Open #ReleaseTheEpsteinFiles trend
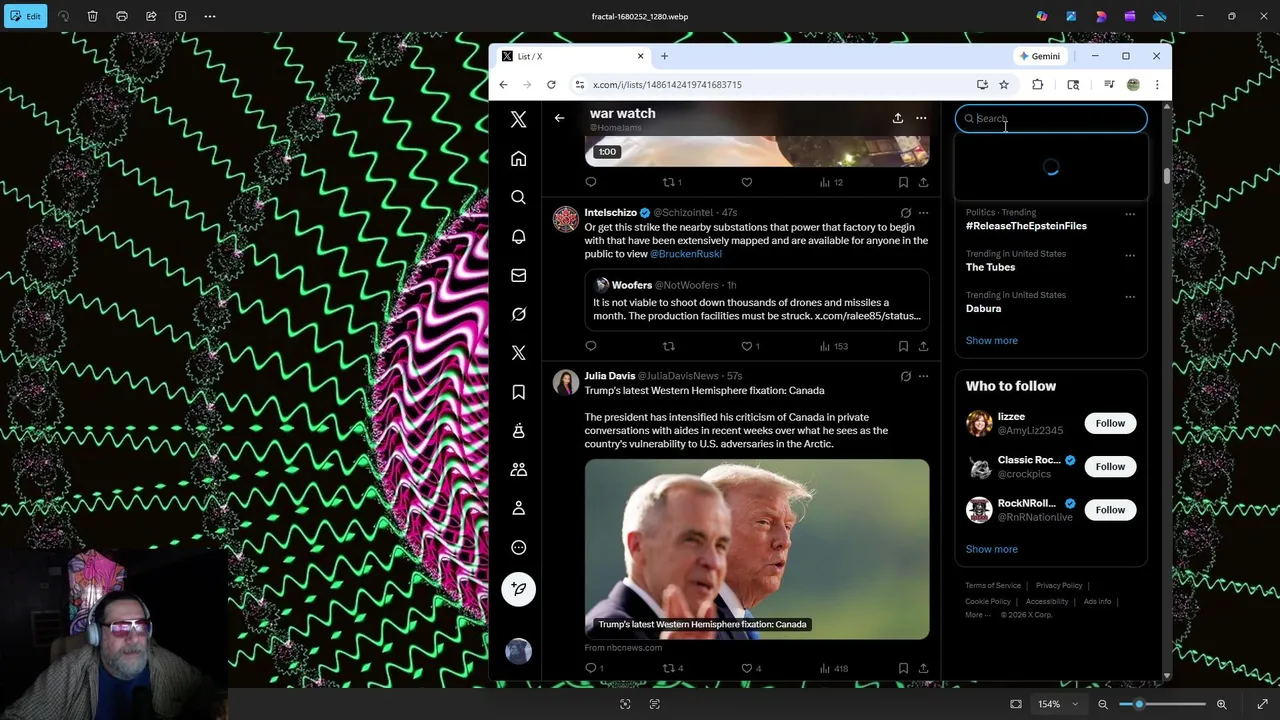The width and height of the screenshot is (1280, 720). click(x=1026, y=226)
